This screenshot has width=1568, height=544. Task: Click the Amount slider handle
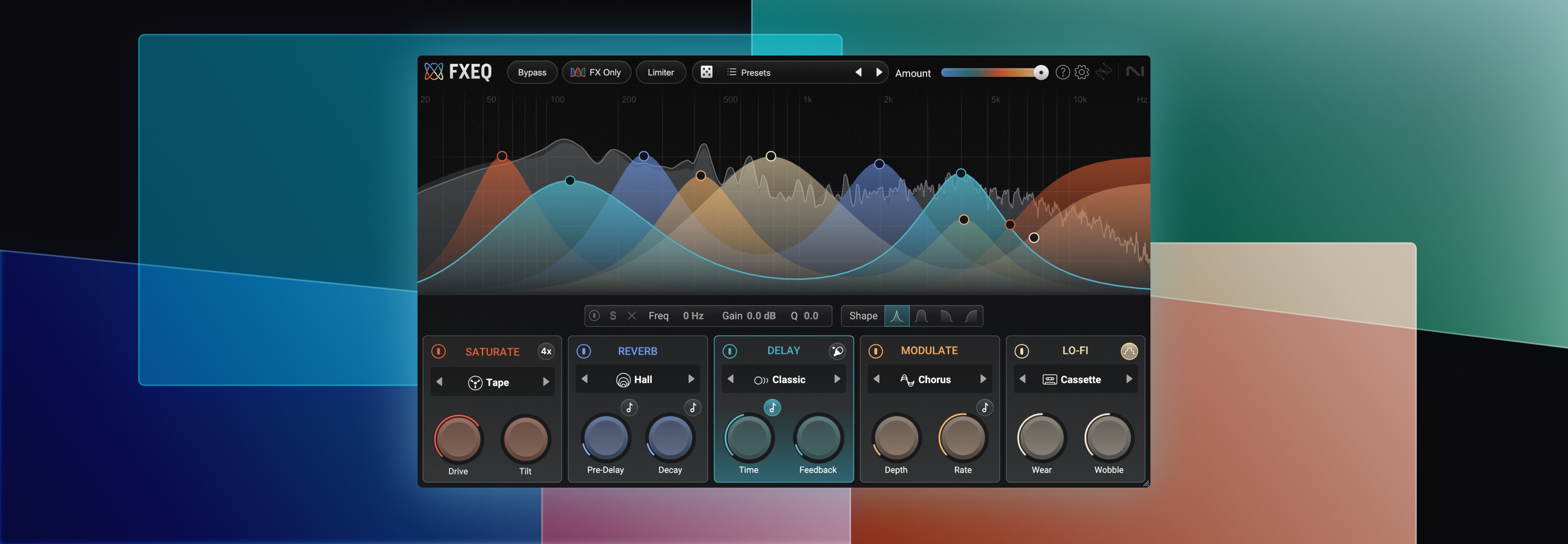1041,73
